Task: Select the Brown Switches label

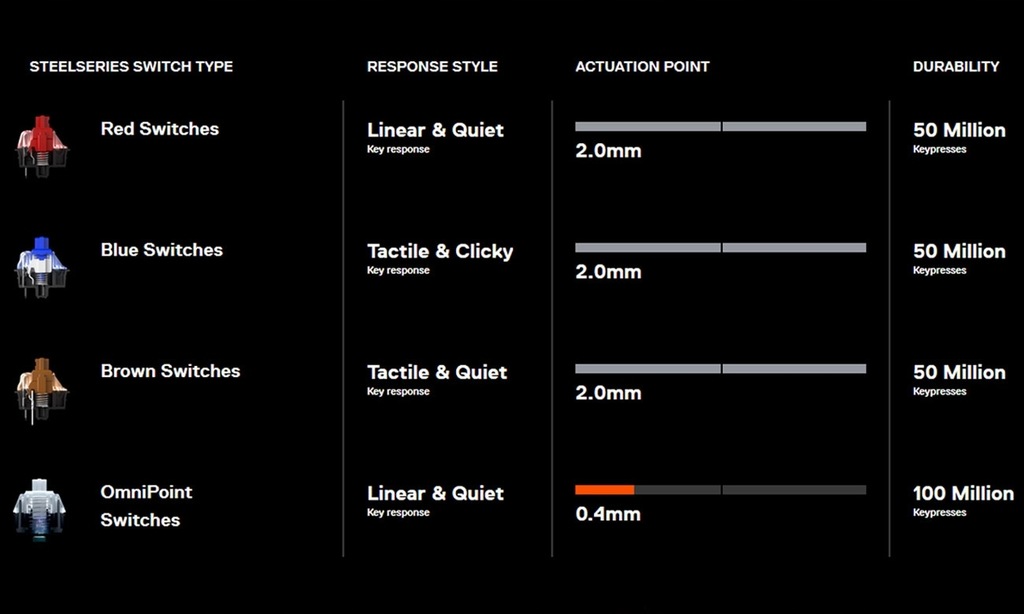Action: point(170,370)
